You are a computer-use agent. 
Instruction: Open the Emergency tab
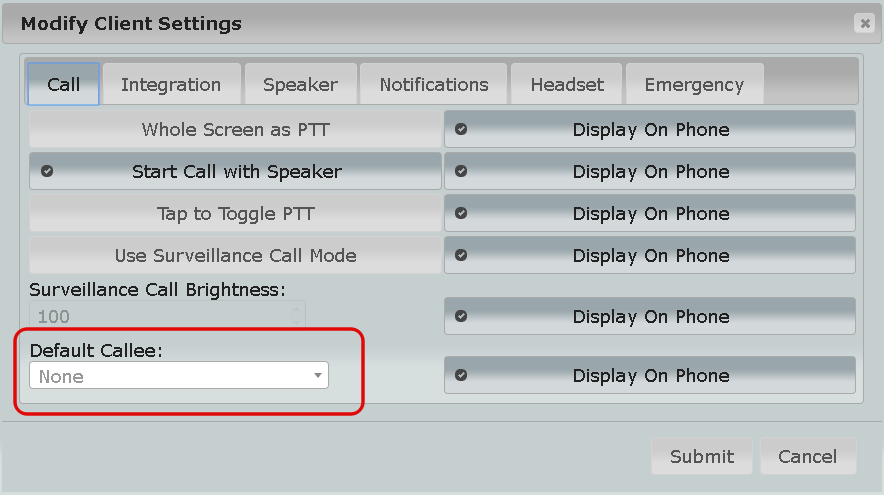[694, 85]
